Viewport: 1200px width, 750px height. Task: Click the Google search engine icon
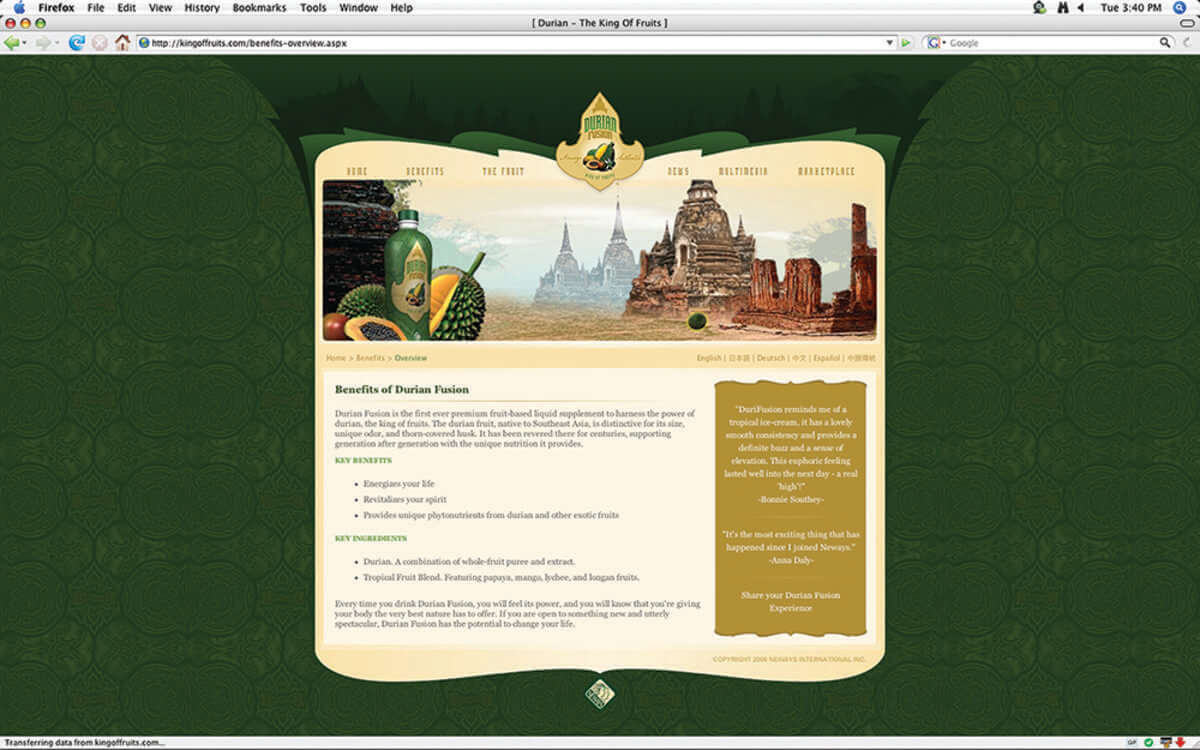(933, 43)
